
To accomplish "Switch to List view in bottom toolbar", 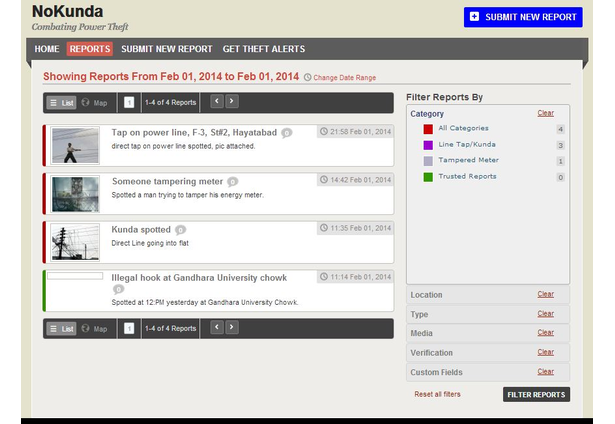I will click(x=62, y=329).
